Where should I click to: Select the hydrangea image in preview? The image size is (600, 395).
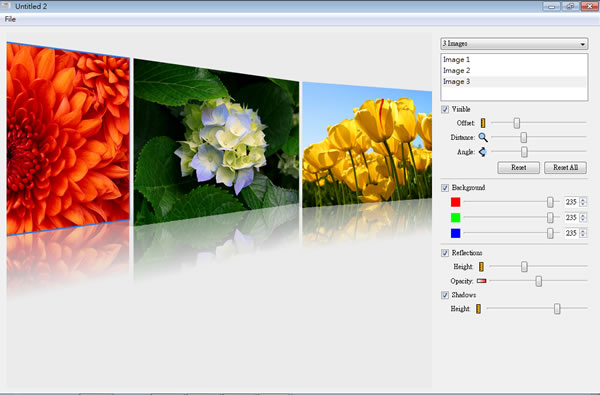click(x=216, y=142)
